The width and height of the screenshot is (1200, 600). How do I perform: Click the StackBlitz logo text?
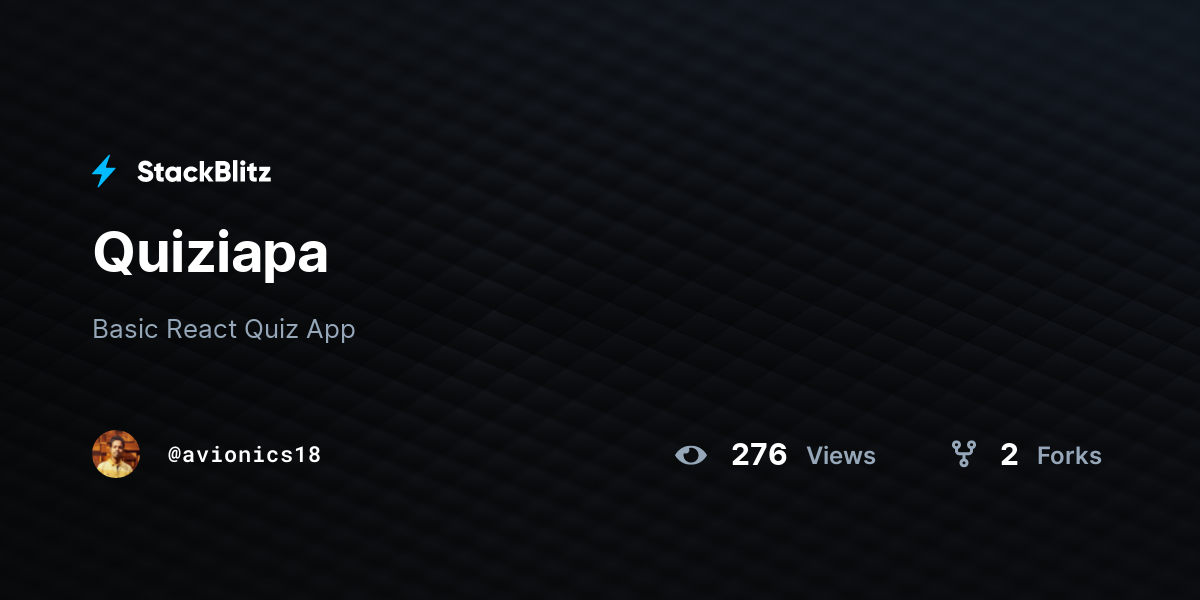(204, 172)
